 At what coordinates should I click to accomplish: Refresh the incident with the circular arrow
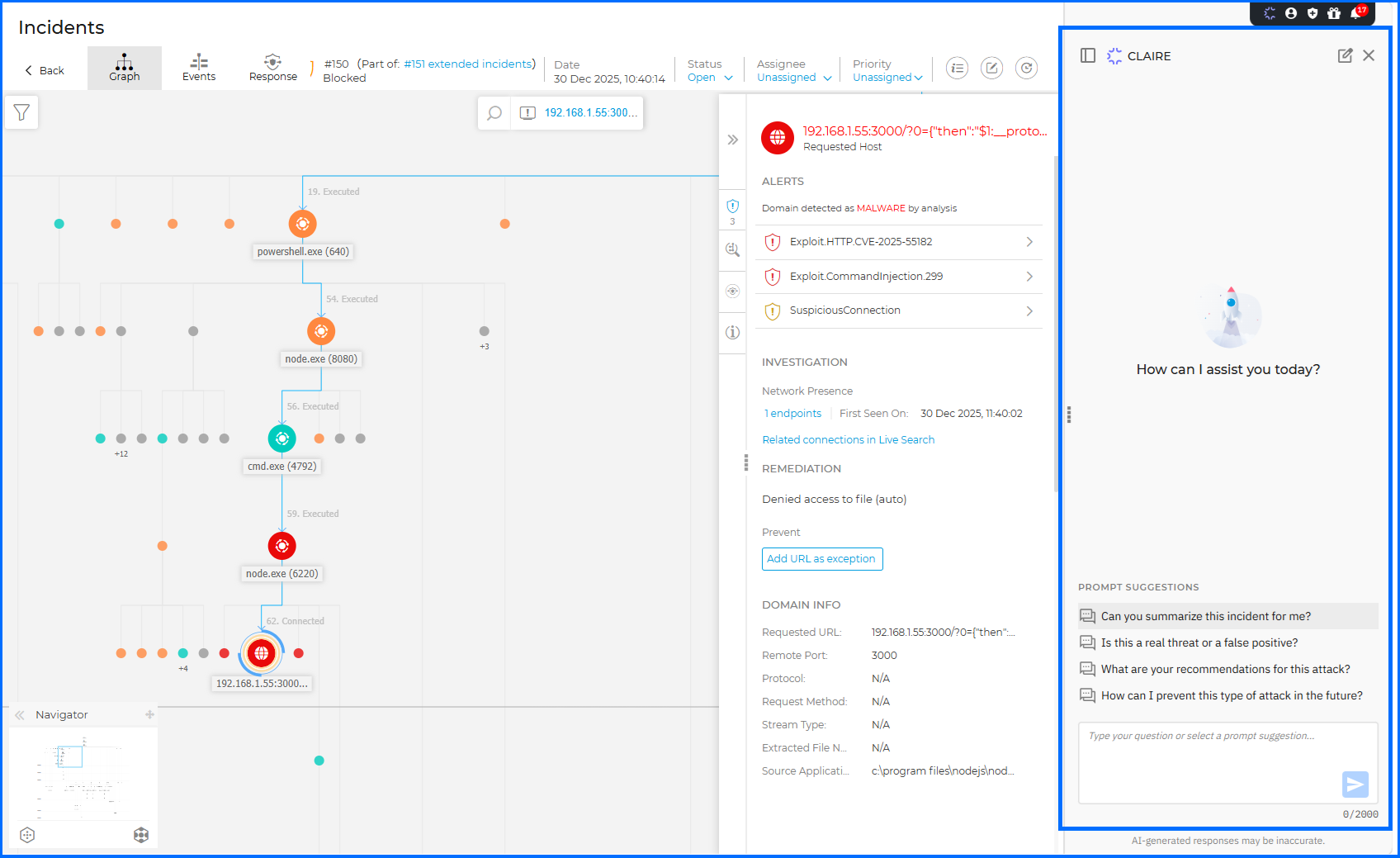point(1026,69)
